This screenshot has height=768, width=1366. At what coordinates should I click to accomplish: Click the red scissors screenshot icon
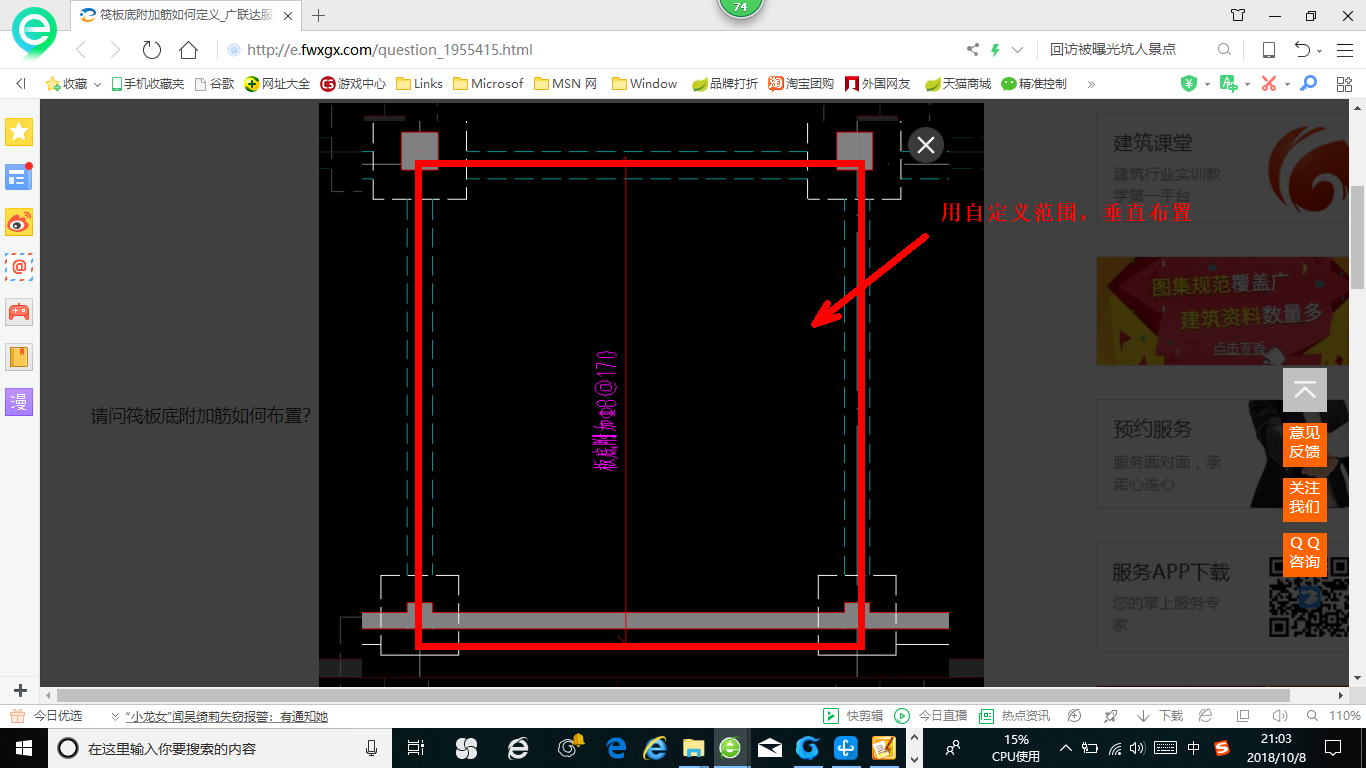tap(1269, 84)
